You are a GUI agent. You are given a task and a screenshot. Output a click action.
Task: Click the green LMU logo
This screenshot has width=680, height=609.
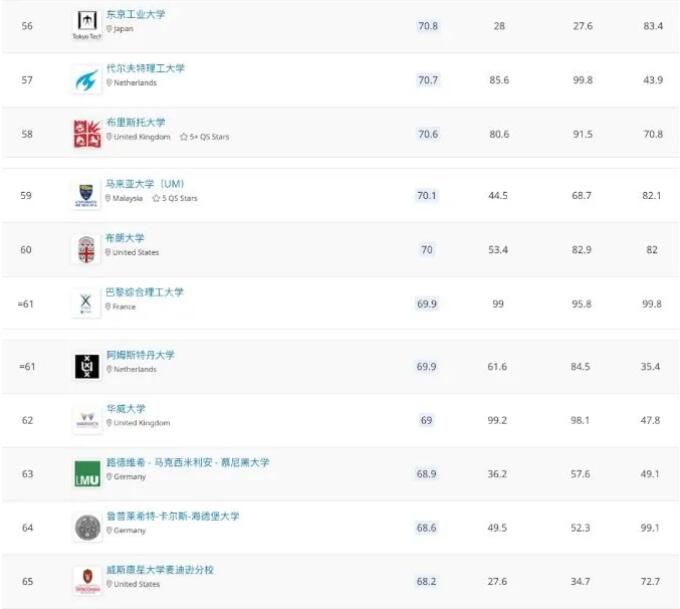[x=87, y=474]
